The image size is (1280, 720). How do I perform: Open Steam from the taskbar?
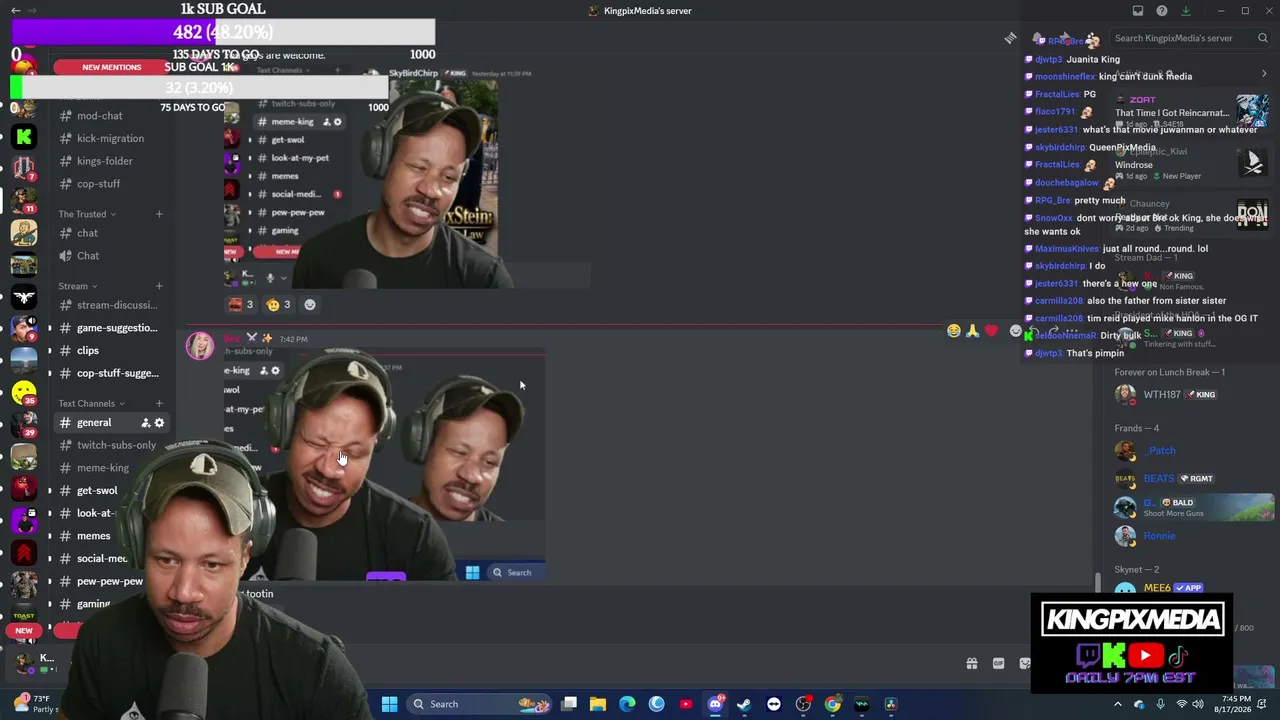point(744,704)
